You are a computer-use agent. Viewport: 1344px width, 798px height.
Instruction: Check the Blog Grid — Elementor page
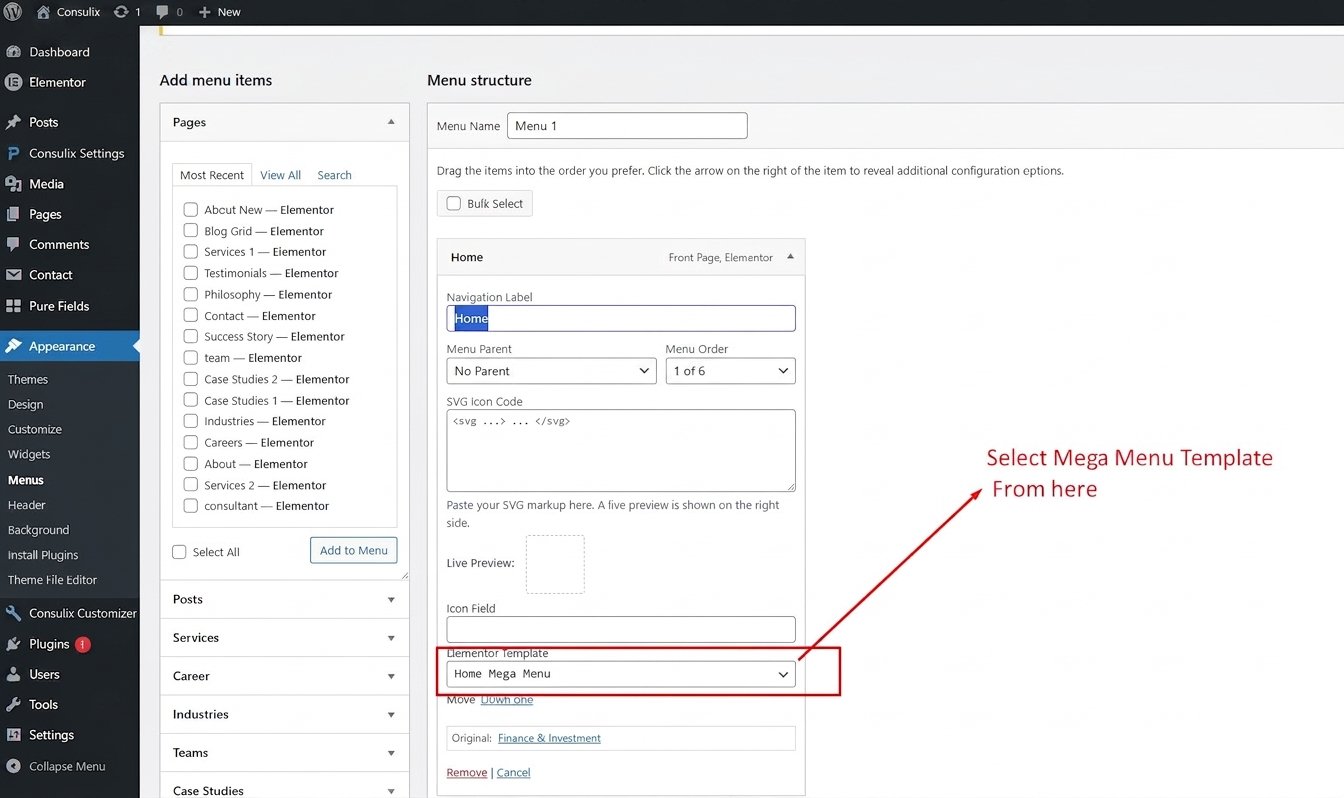click(191, 231)
